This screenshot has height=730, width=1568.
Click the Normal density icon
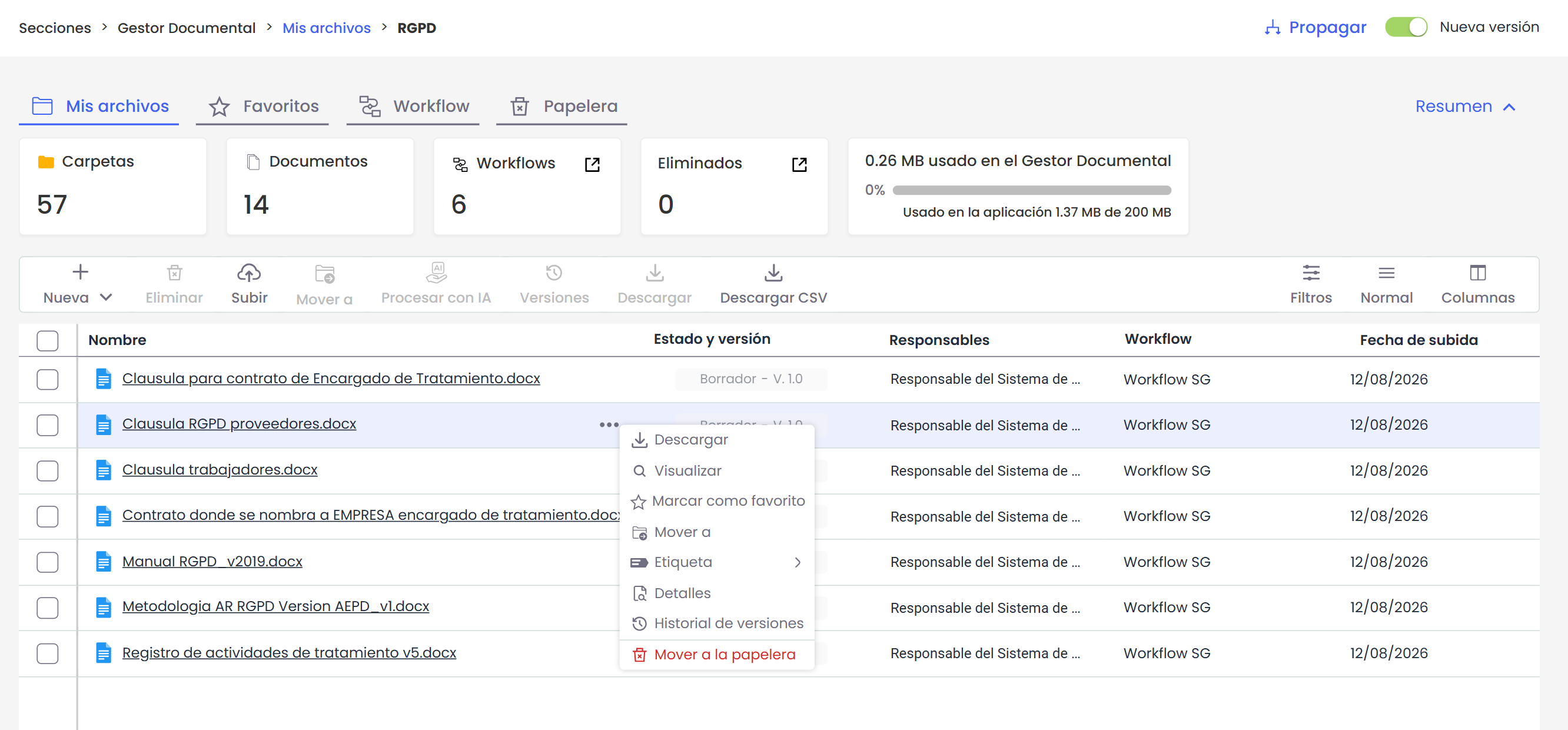pos(1386,273)
